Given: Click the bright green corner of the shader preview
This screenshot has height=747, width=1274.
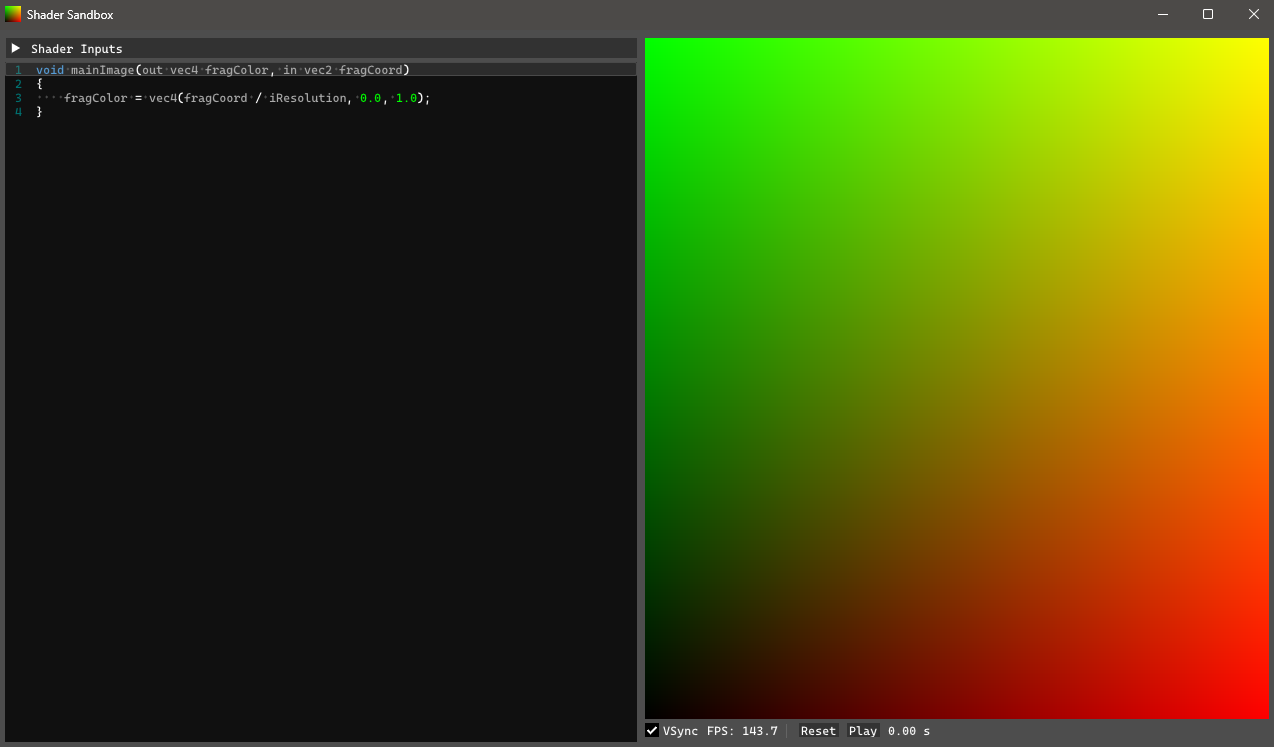Looking at the screenshot, I should (x=654, y=47).
